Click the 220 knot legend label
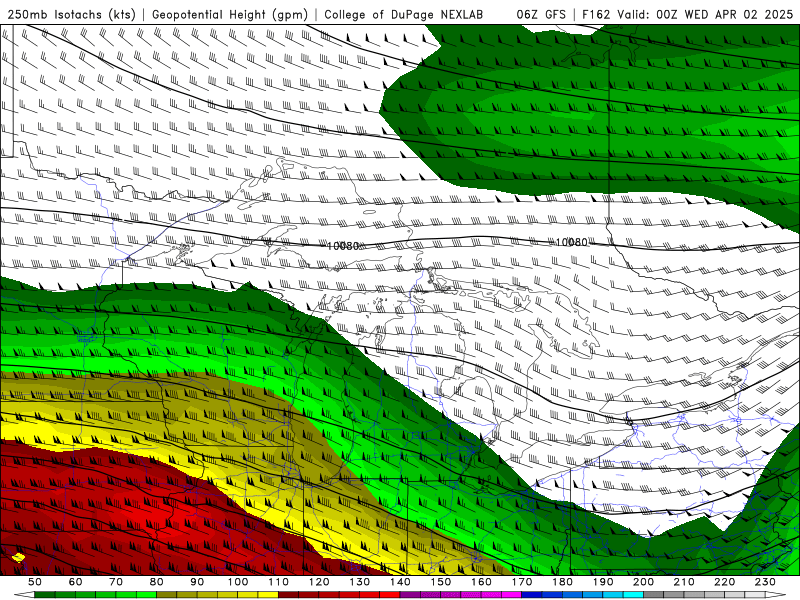The image size is (800, 600). (724, 582)
